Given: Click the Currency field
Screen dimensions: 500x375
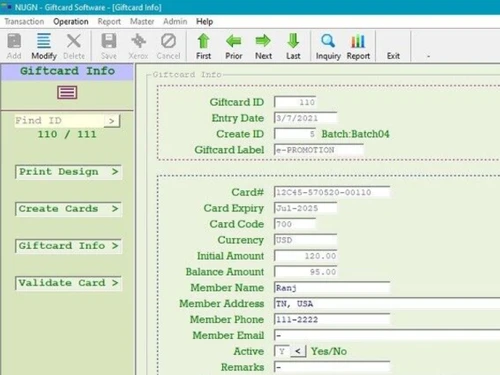Looking at the screenshot, I should (305, 240).
